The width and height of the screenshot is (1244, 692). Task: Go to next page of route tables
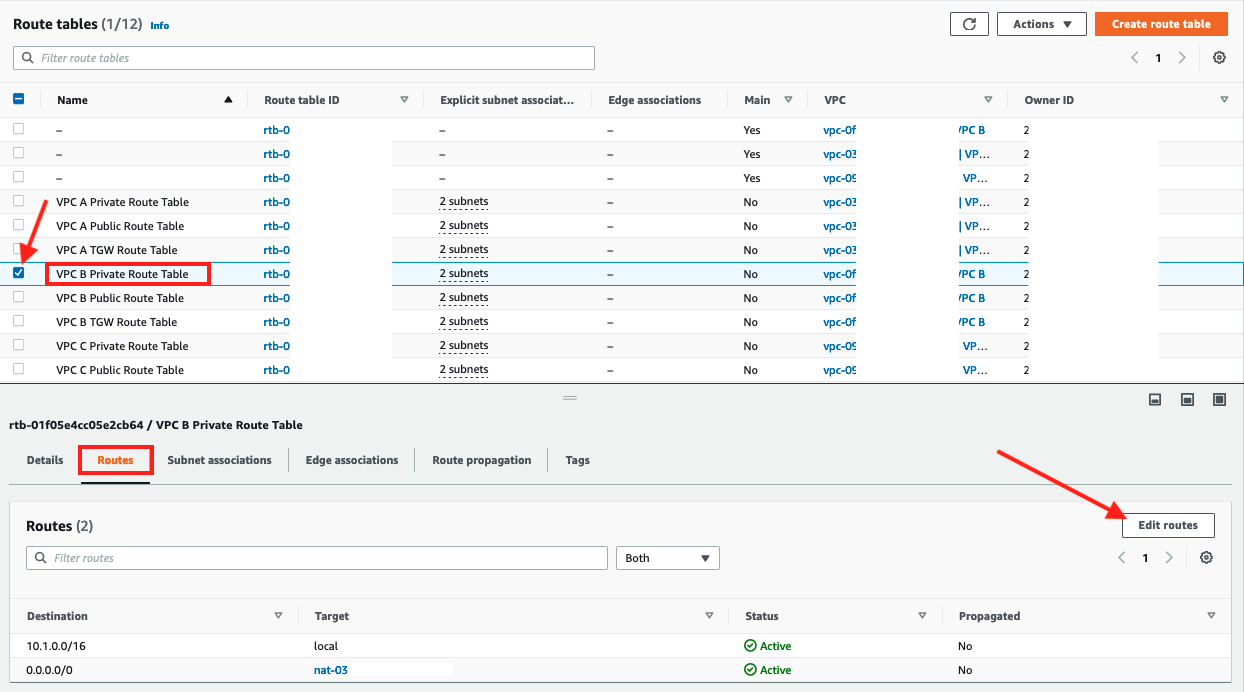point(1182,58)
